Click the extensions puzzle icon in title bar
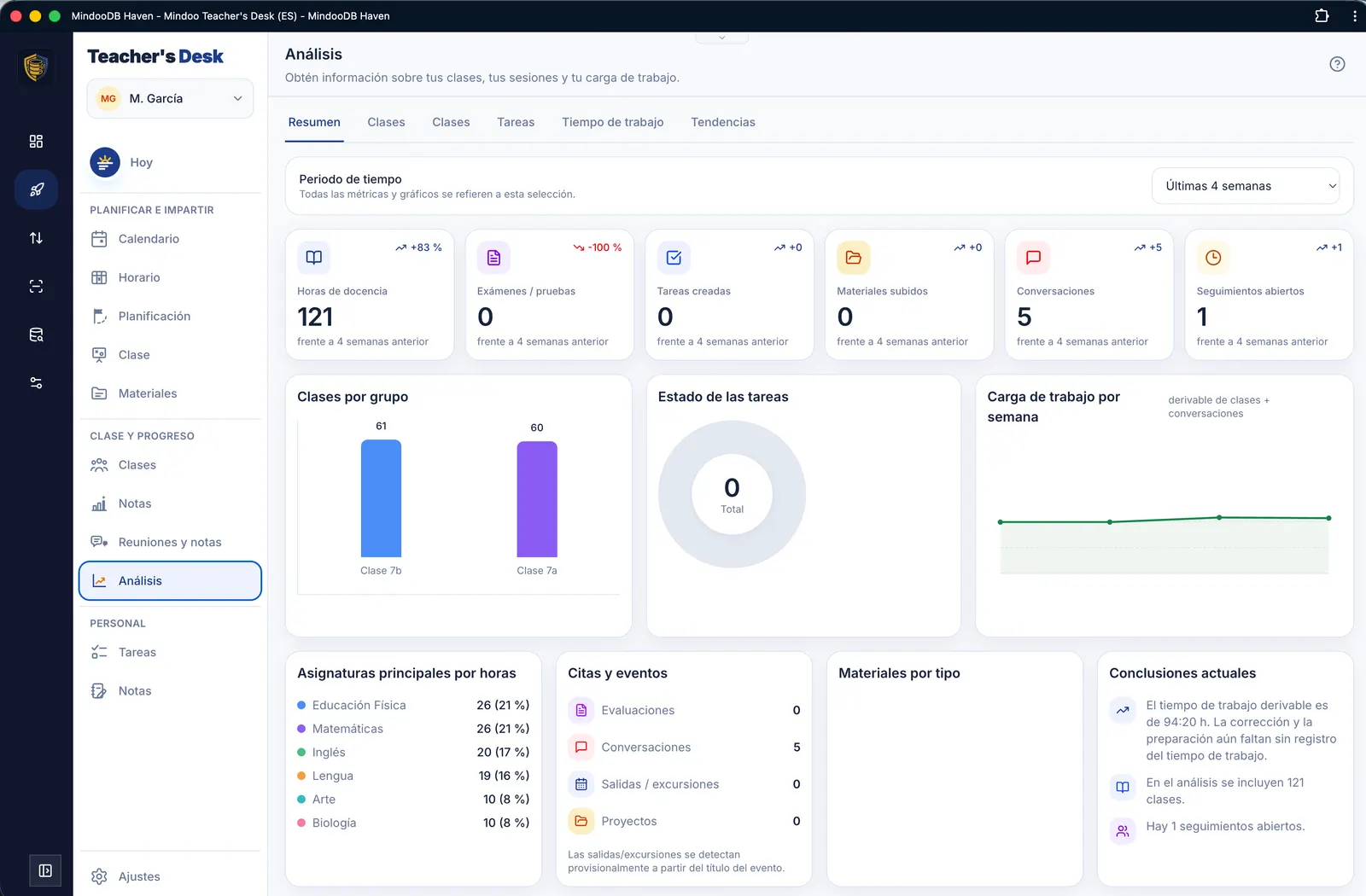The height and width of the screenshot is (896, 1366). [x=1322, y=15]
